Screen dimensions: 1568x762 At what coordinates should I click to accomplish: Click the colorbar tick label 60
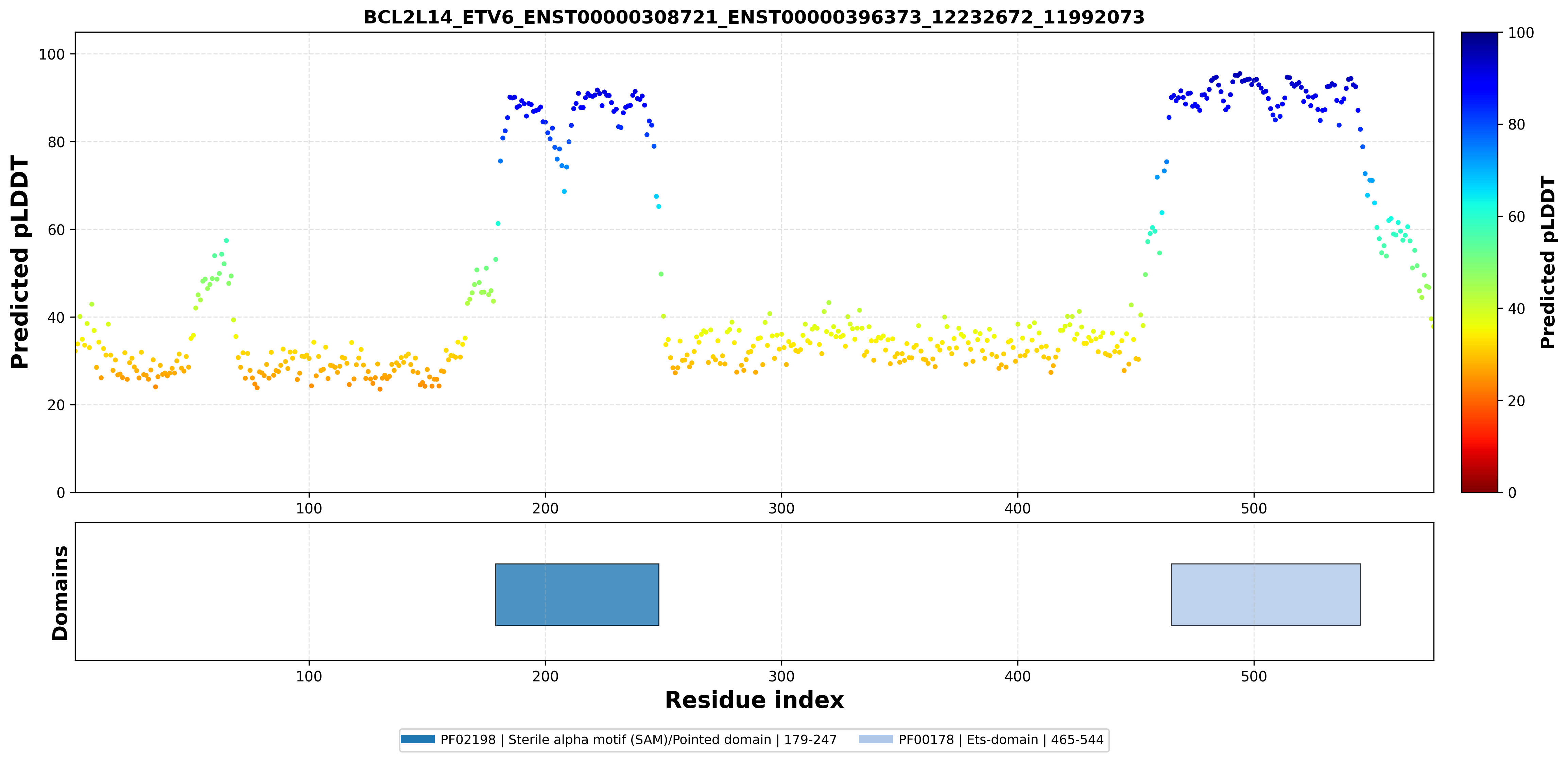coord(1516,217)
